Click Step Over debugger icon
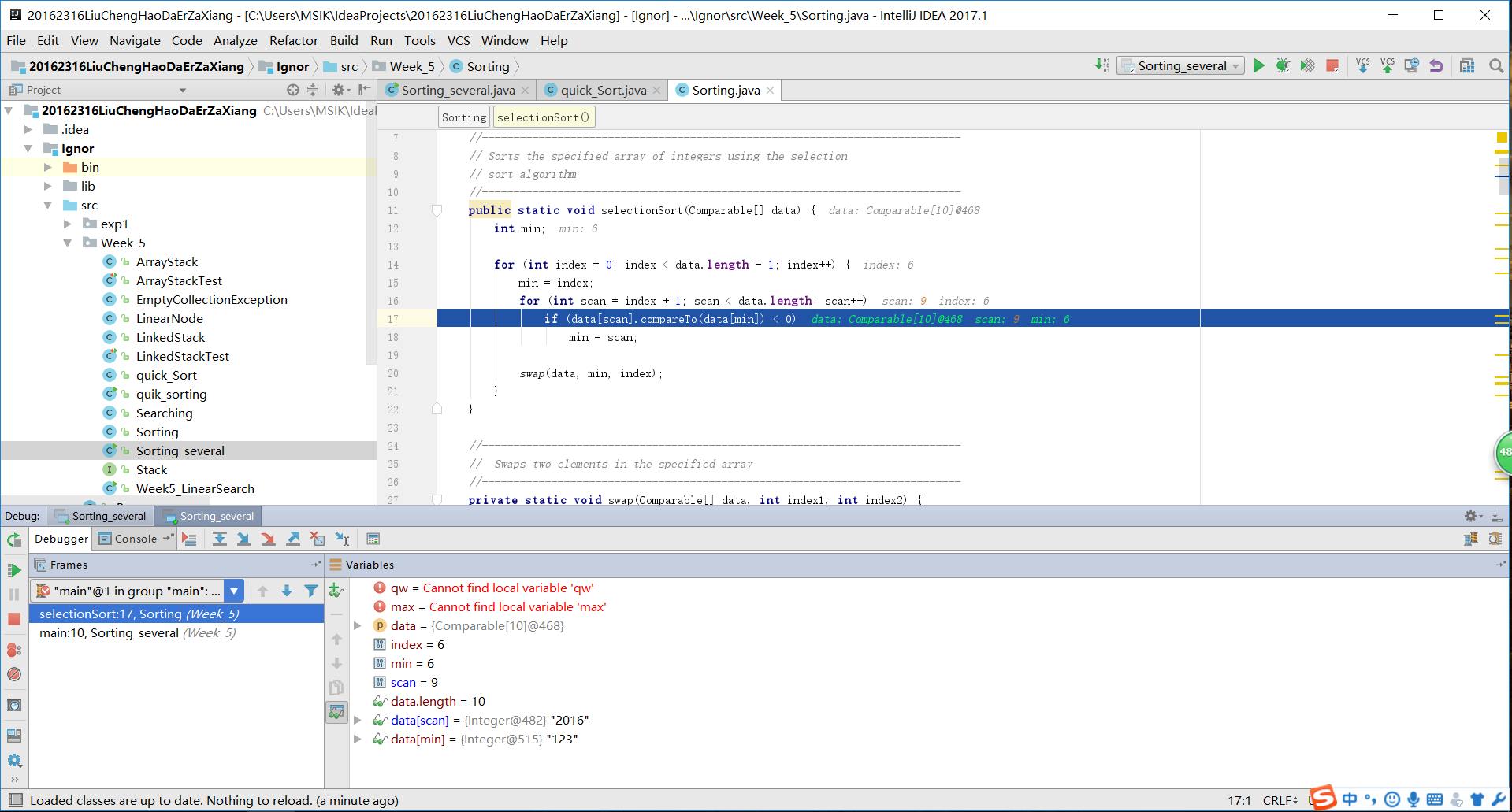 220,539
